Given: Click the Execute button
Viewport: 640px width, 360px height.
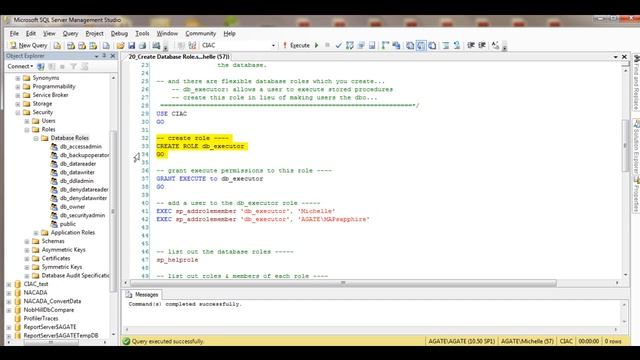Looking at the screenshot, I should (296, 45).
